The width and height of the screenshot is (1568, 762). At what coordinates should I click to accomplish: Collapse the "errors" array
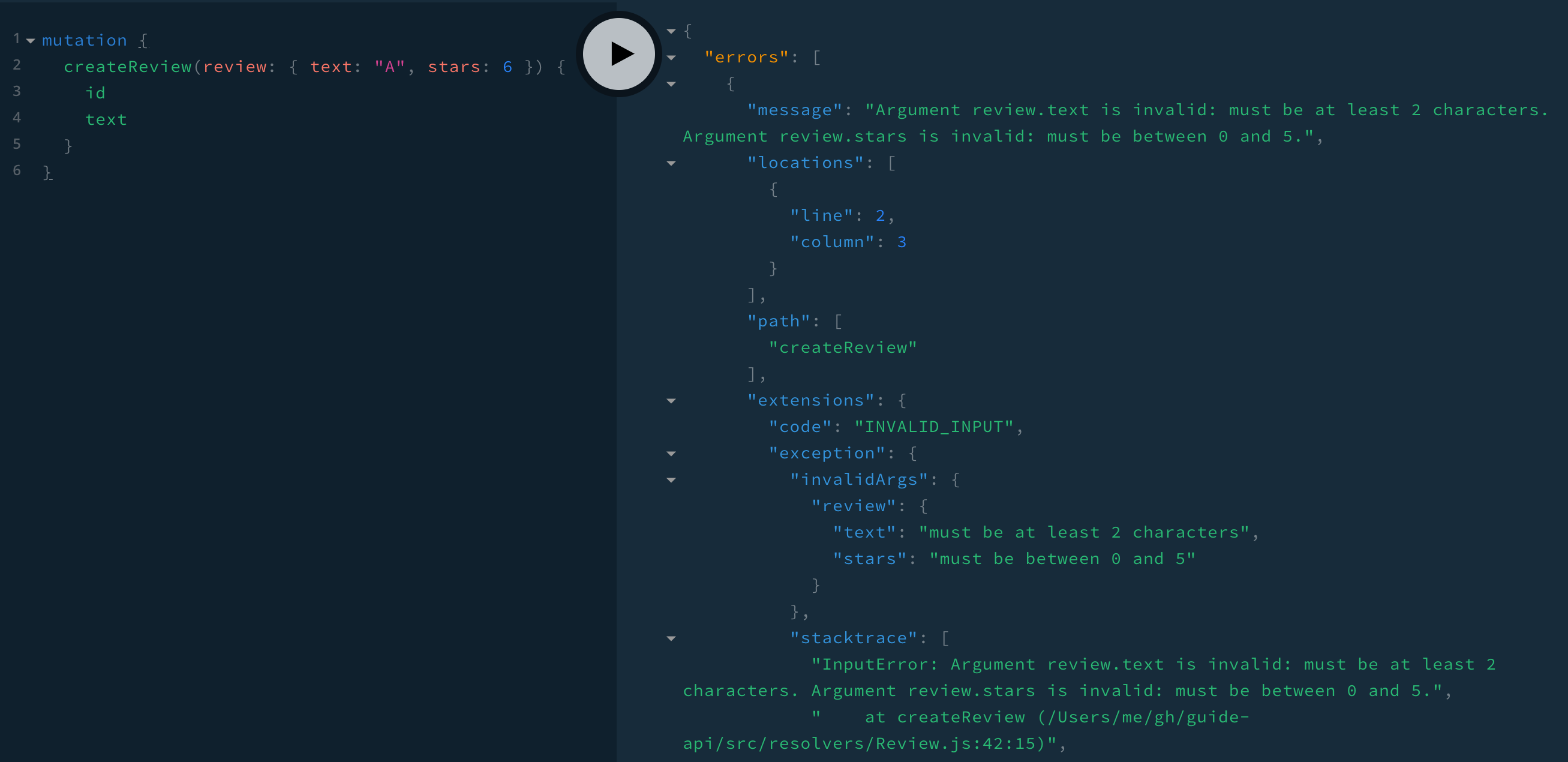click(671, 58)
